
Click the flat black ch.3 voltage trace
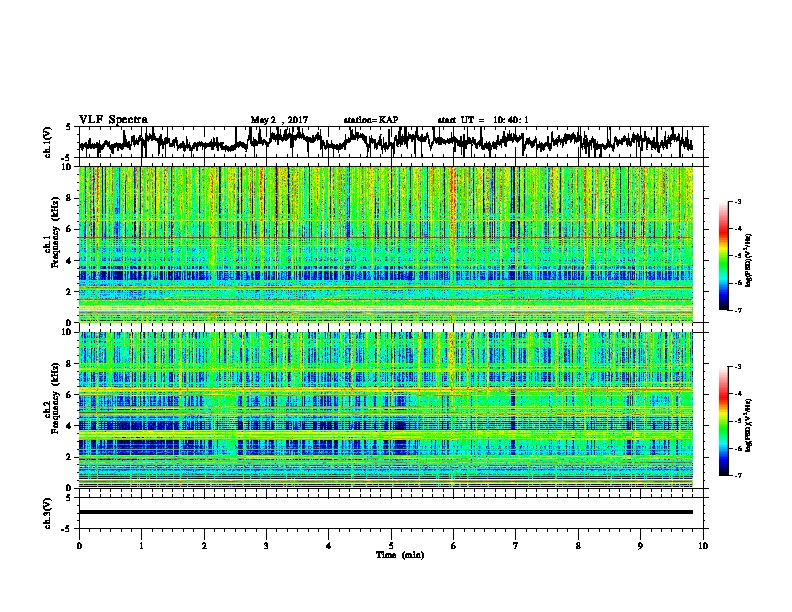pyautogui.click(x=386, y=512)
